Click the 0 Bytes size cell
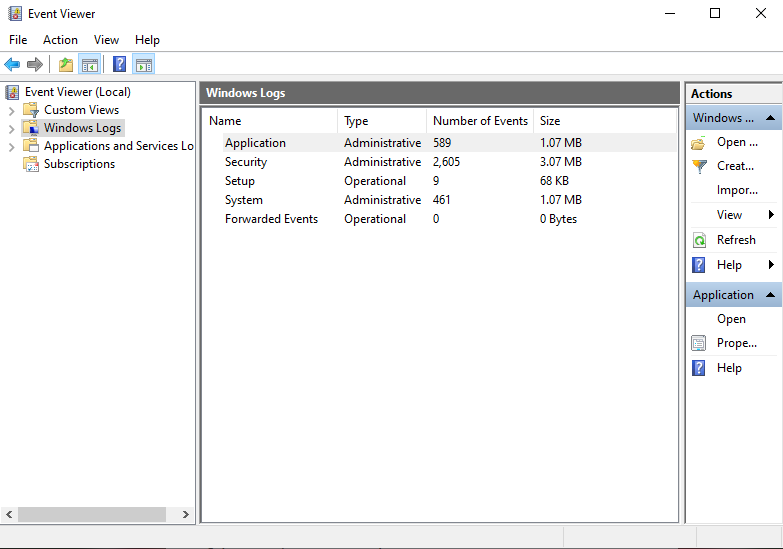The width and height of the screenshot is (783, 549). coord(558,219)
